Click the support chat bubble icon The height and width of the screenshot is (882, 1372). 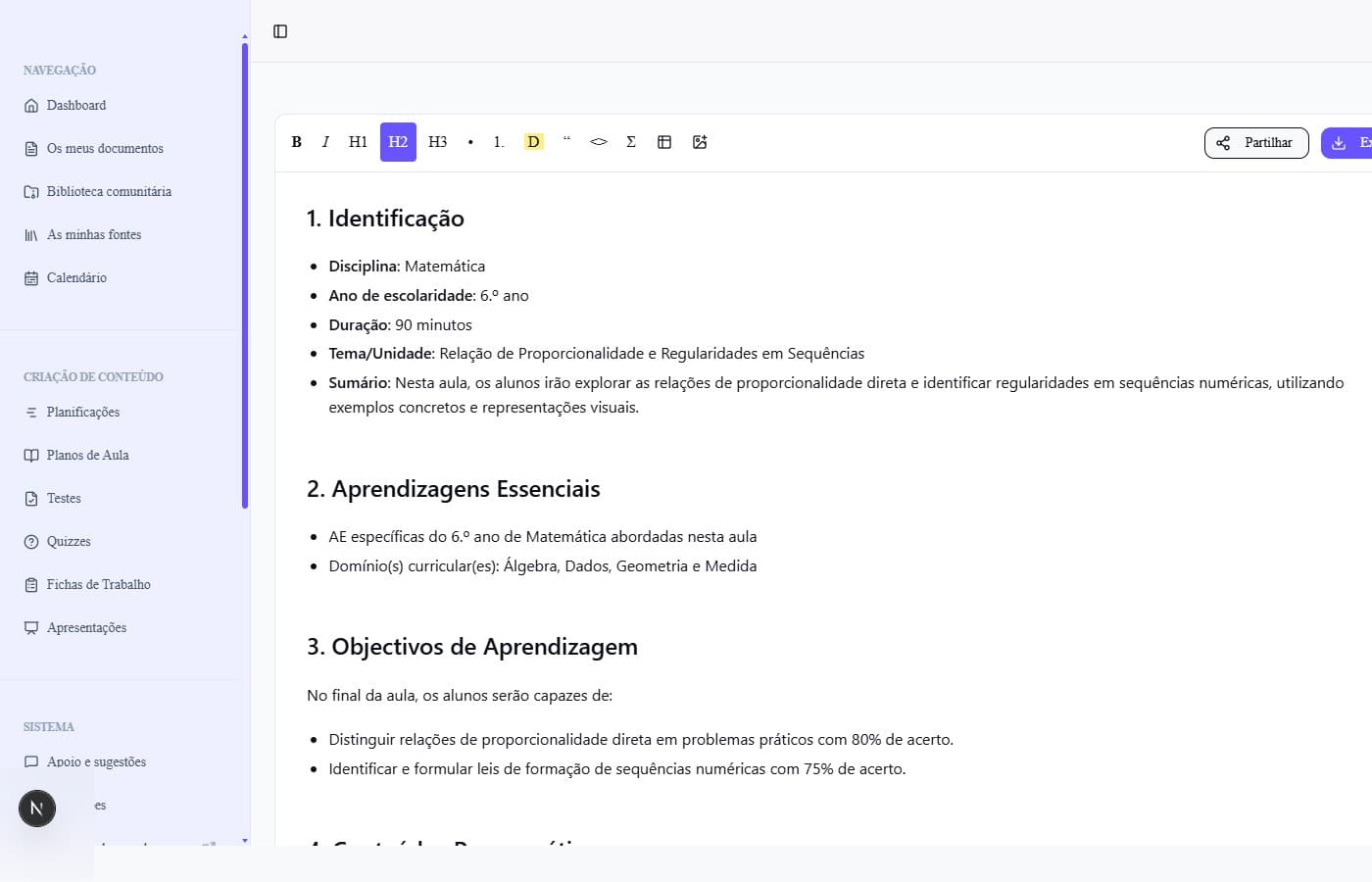point(31,762)
